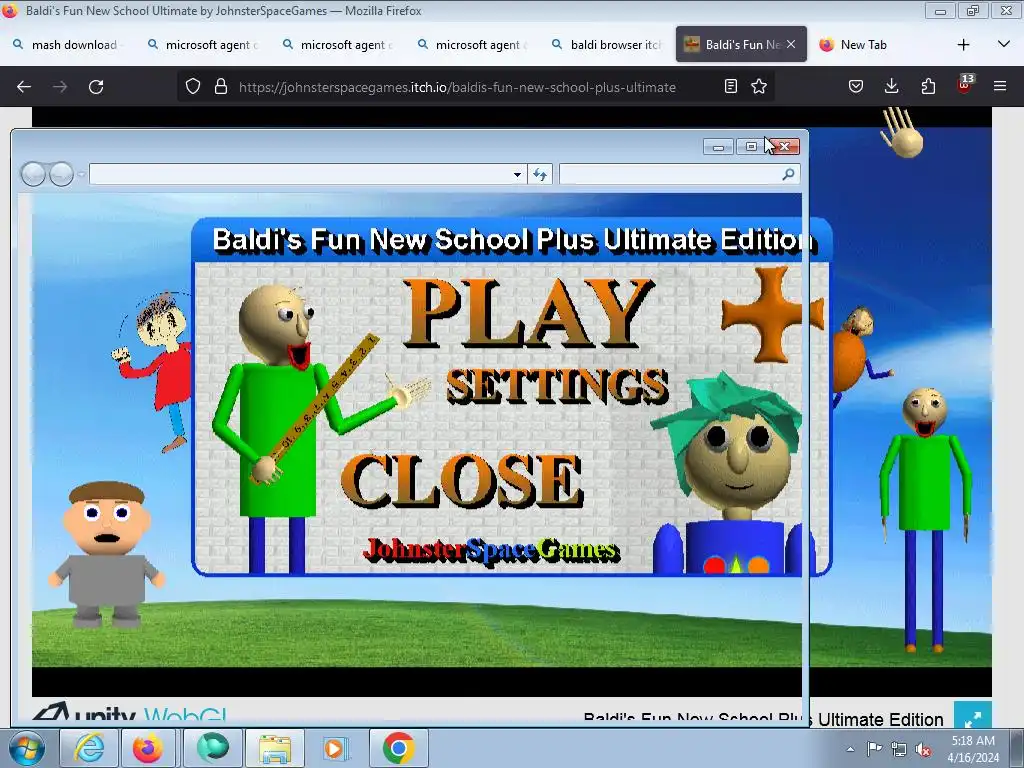Image resolution: width=1024 pixels, height=768 pixels.
Task: Open Firefox downloads panel
Action: pyautogui.click(x=891, y=86)
